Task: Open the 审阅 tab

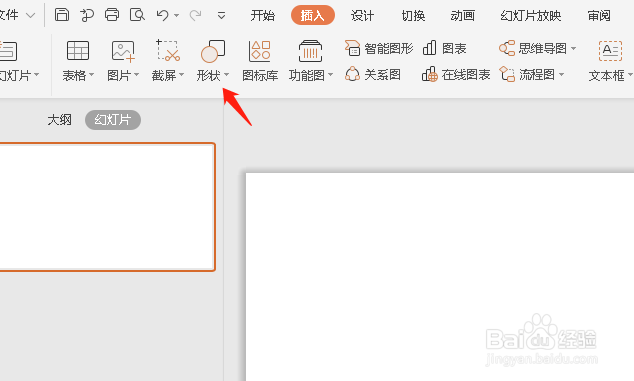Action: pyautogui.click(x=599, y=15)
